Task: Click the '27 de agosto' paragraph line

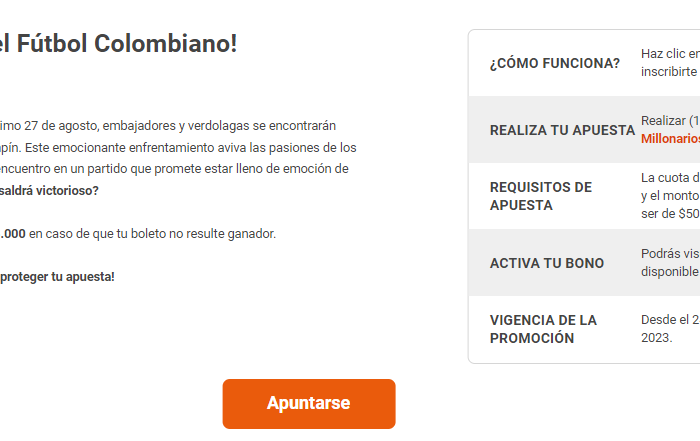Action: point(168,125)
